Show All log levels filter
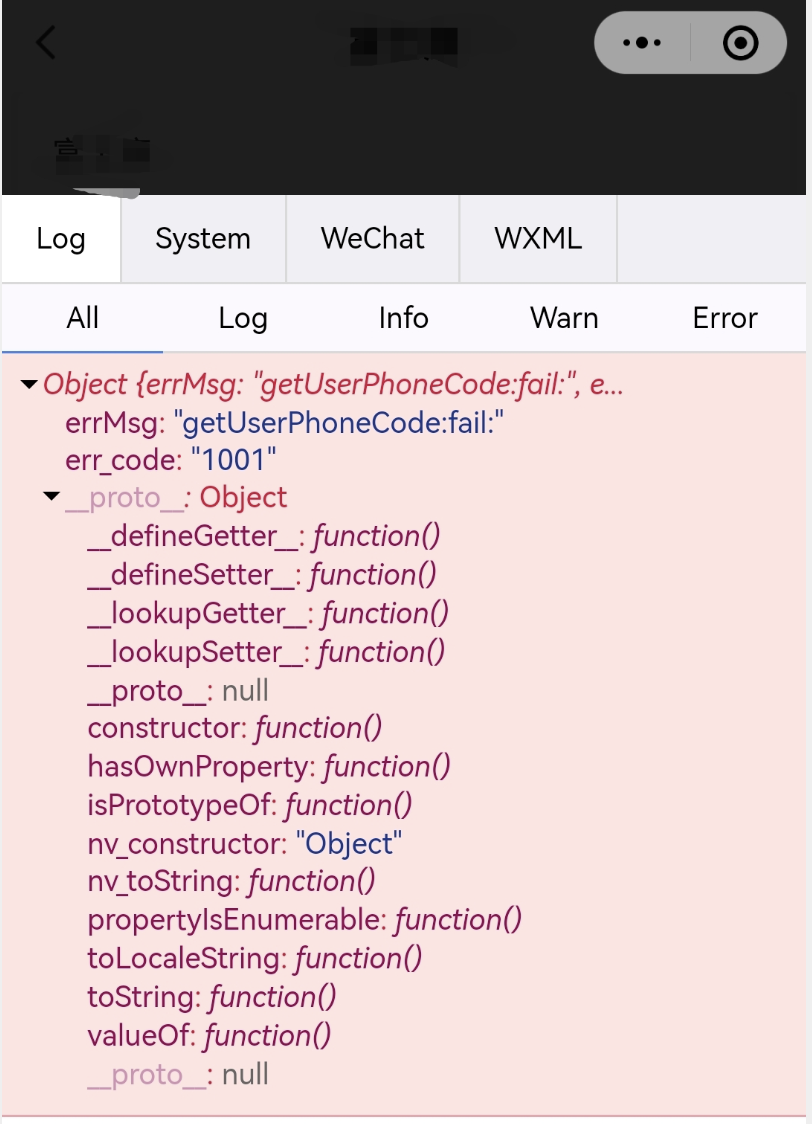 point(82,318)
